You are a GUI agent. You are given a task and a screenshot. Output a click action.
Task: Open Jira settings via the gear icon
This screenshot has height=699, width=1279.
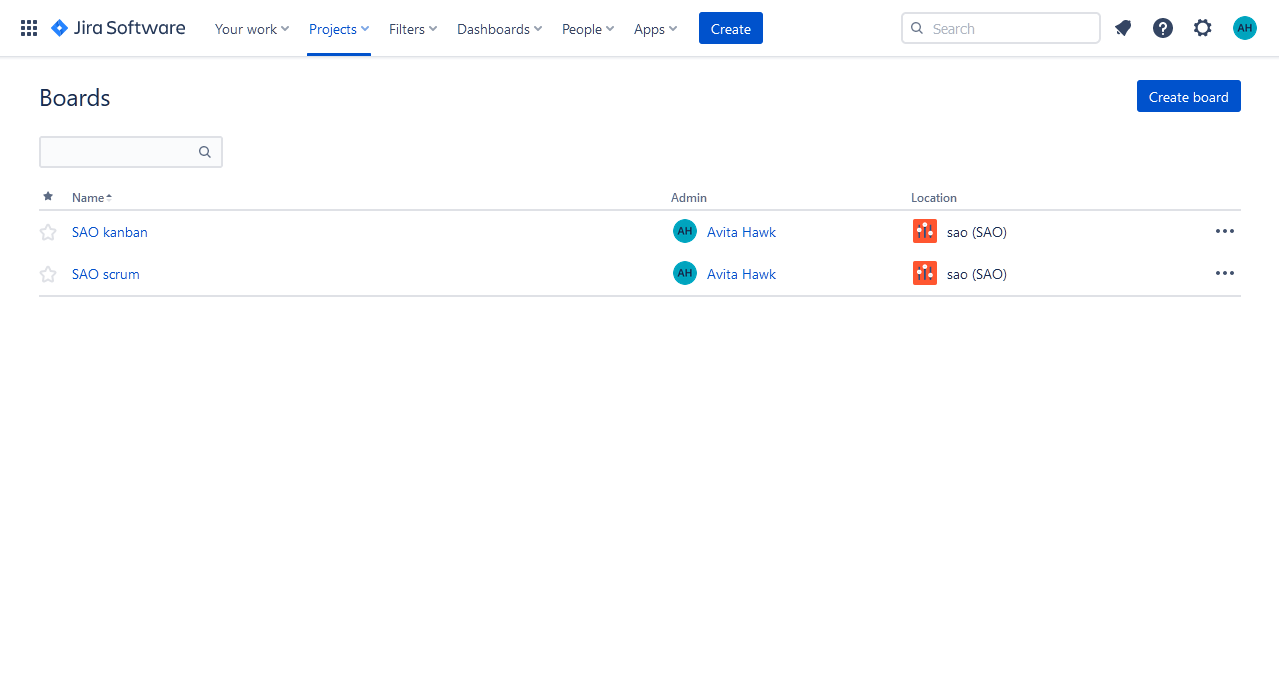[1202, 28]
